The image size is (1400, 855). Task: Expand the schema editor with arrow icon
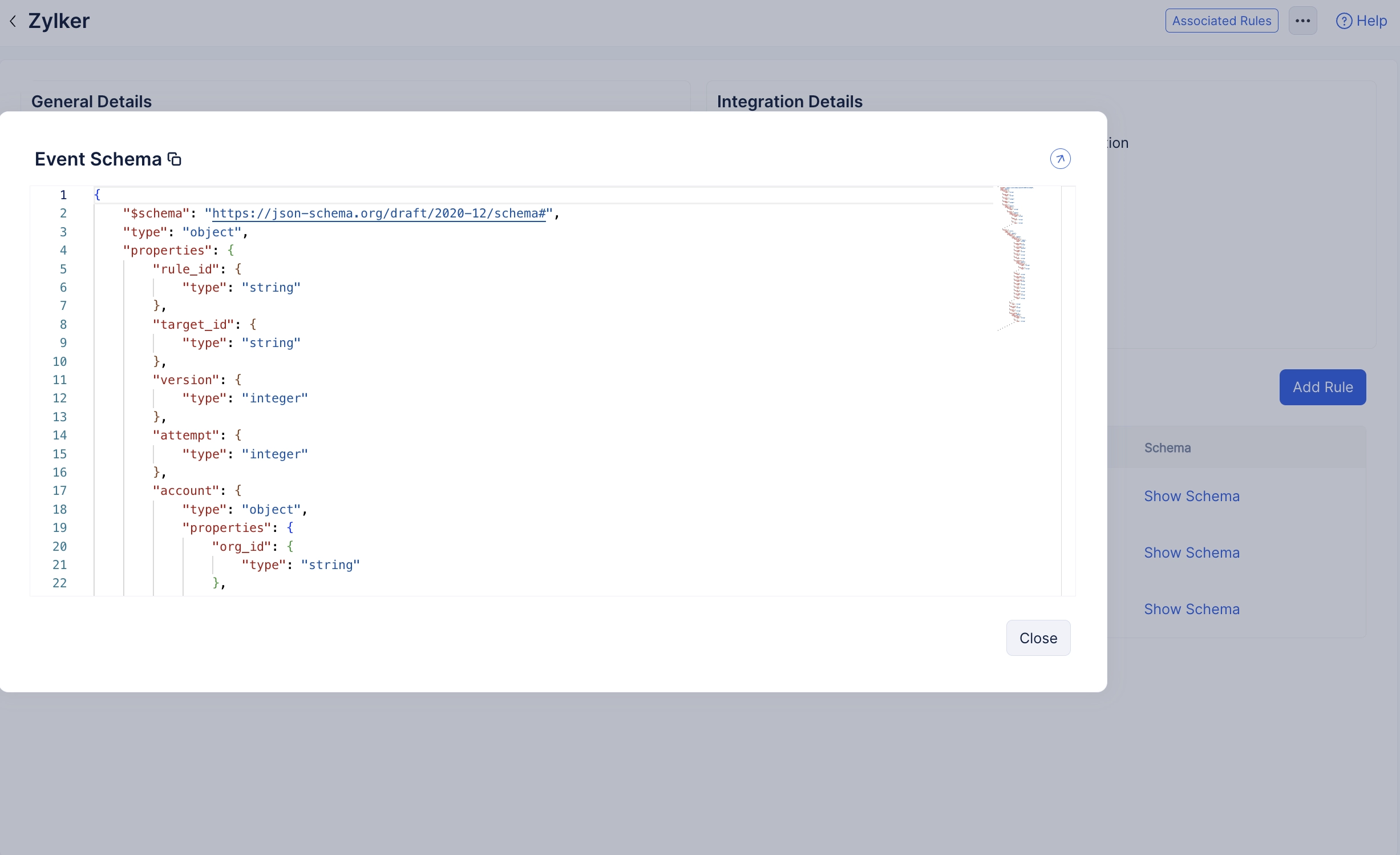[1060, 159]
